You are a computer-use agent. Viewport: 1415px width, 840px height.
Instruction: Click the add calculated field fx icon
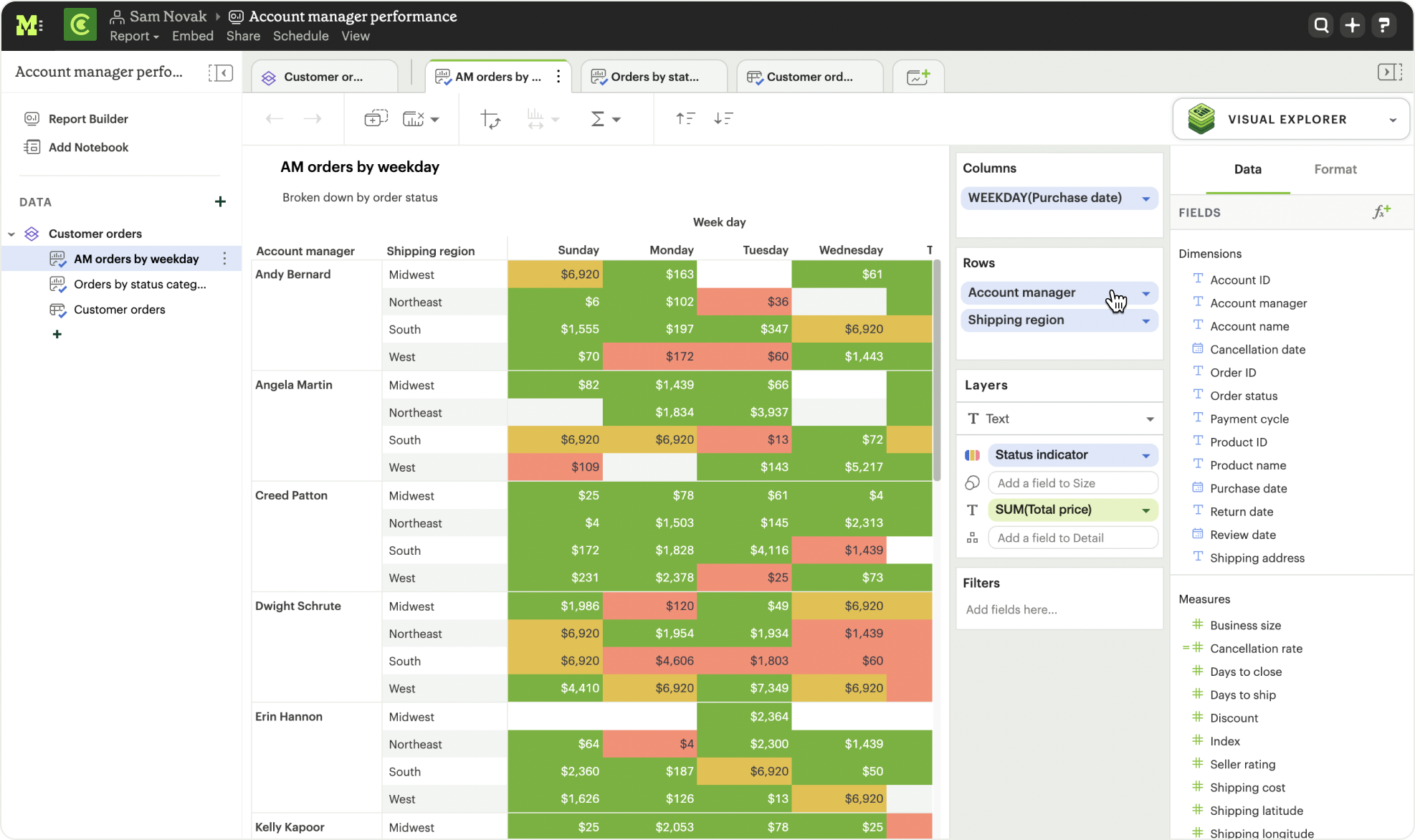pos(1381,212)
